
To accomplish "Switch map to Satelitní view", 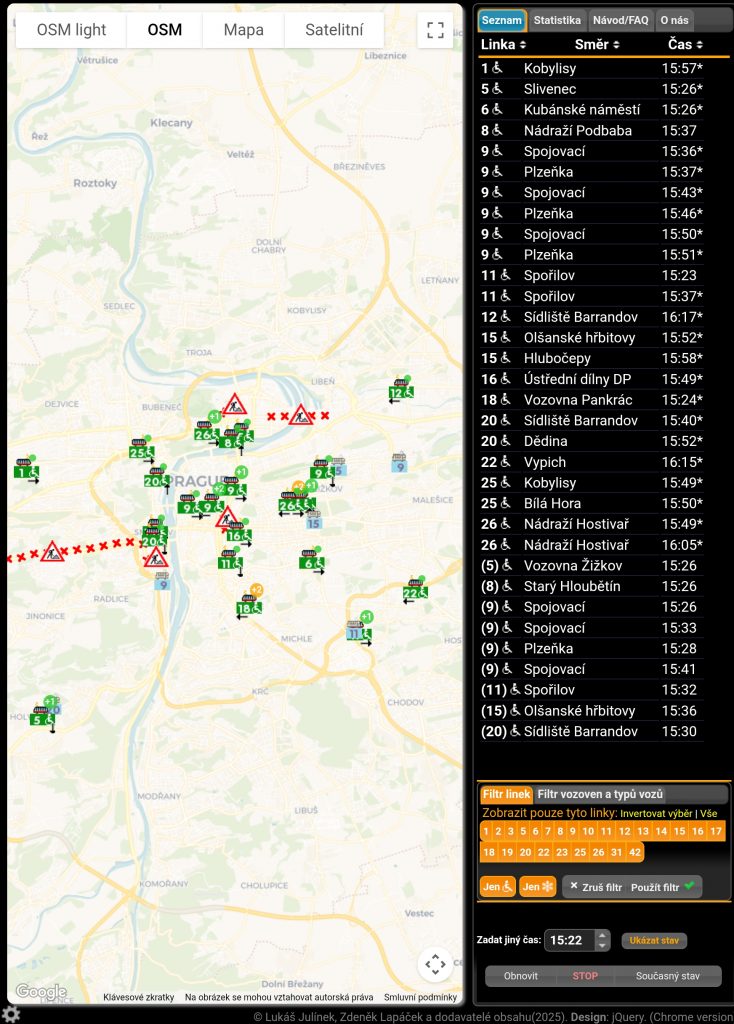I will [334, 30].
